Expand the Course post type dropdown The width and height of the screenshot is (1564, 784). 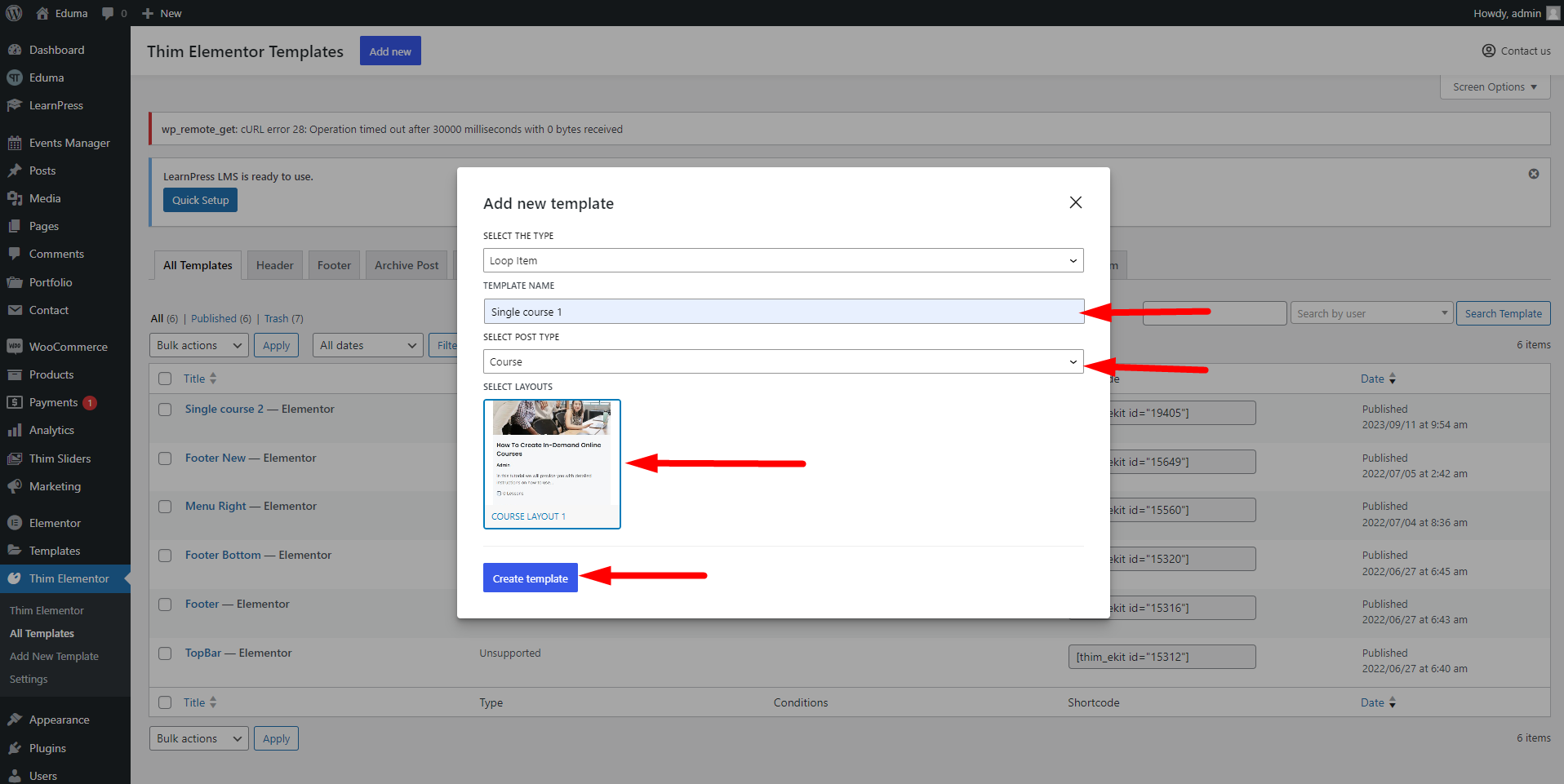tap(784, 361)
